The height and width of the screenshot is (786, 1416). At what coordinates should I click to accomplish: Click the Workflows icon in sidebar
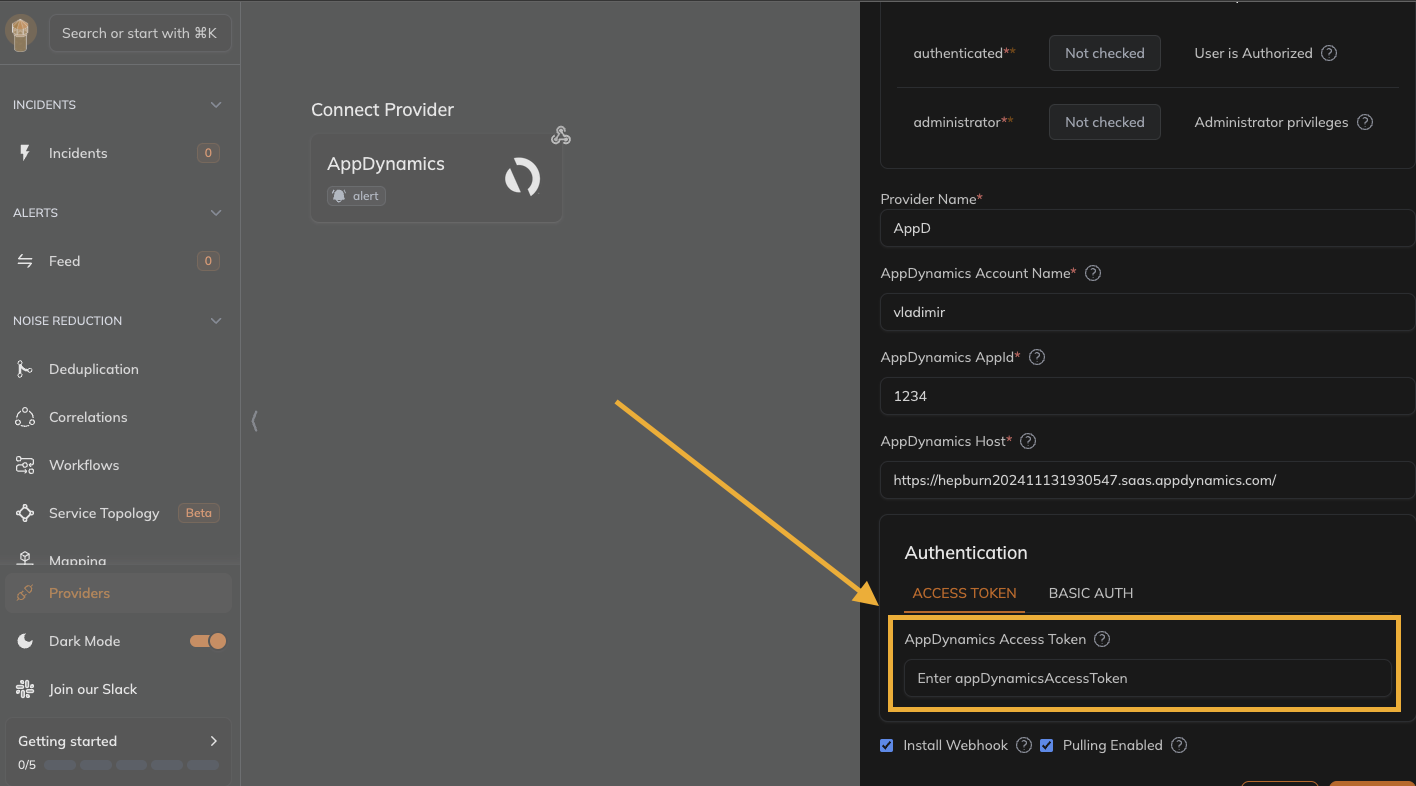coord(25,465)
